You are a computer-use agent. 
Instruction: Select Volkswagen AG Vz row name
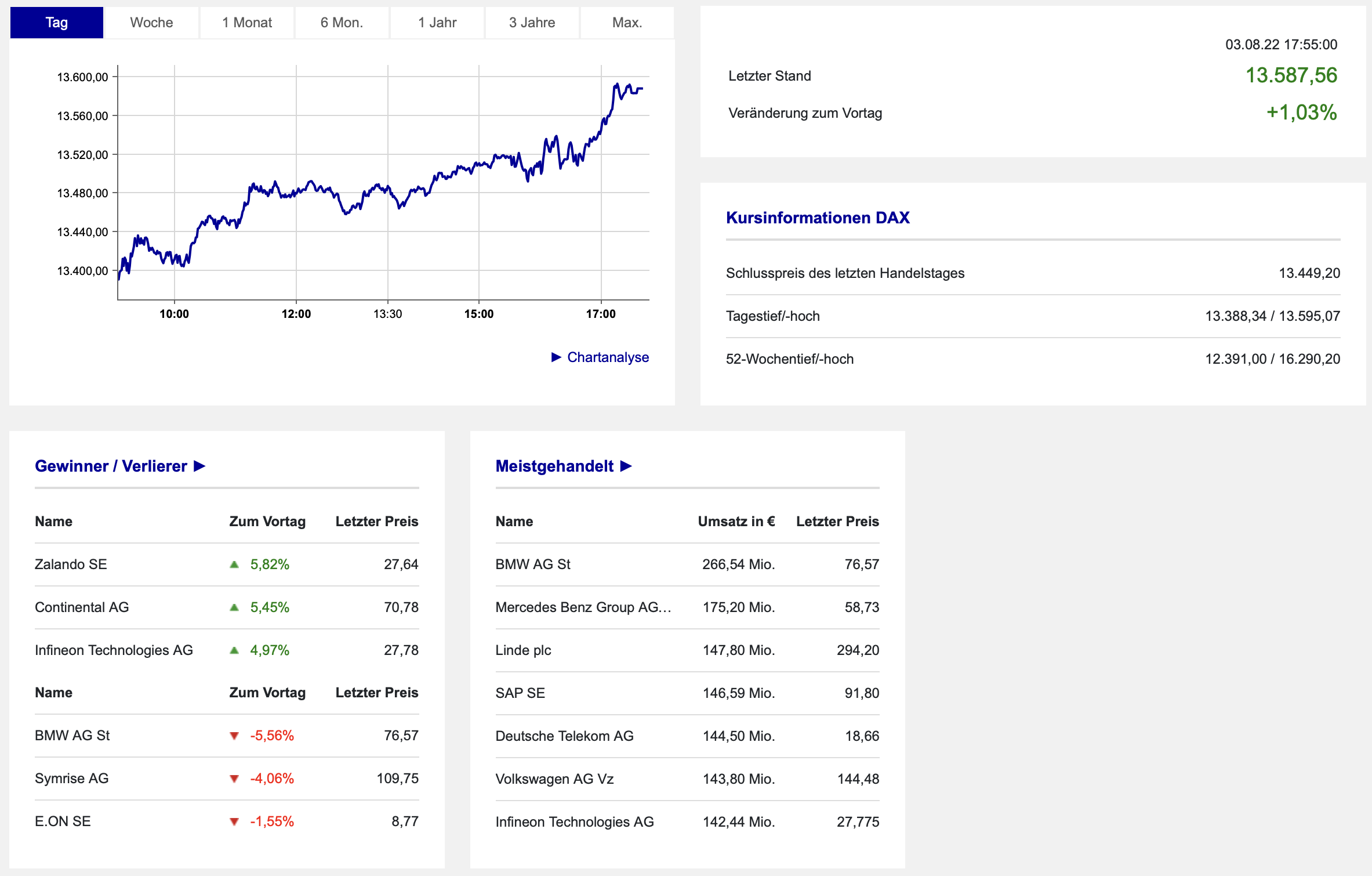(554, 779)
